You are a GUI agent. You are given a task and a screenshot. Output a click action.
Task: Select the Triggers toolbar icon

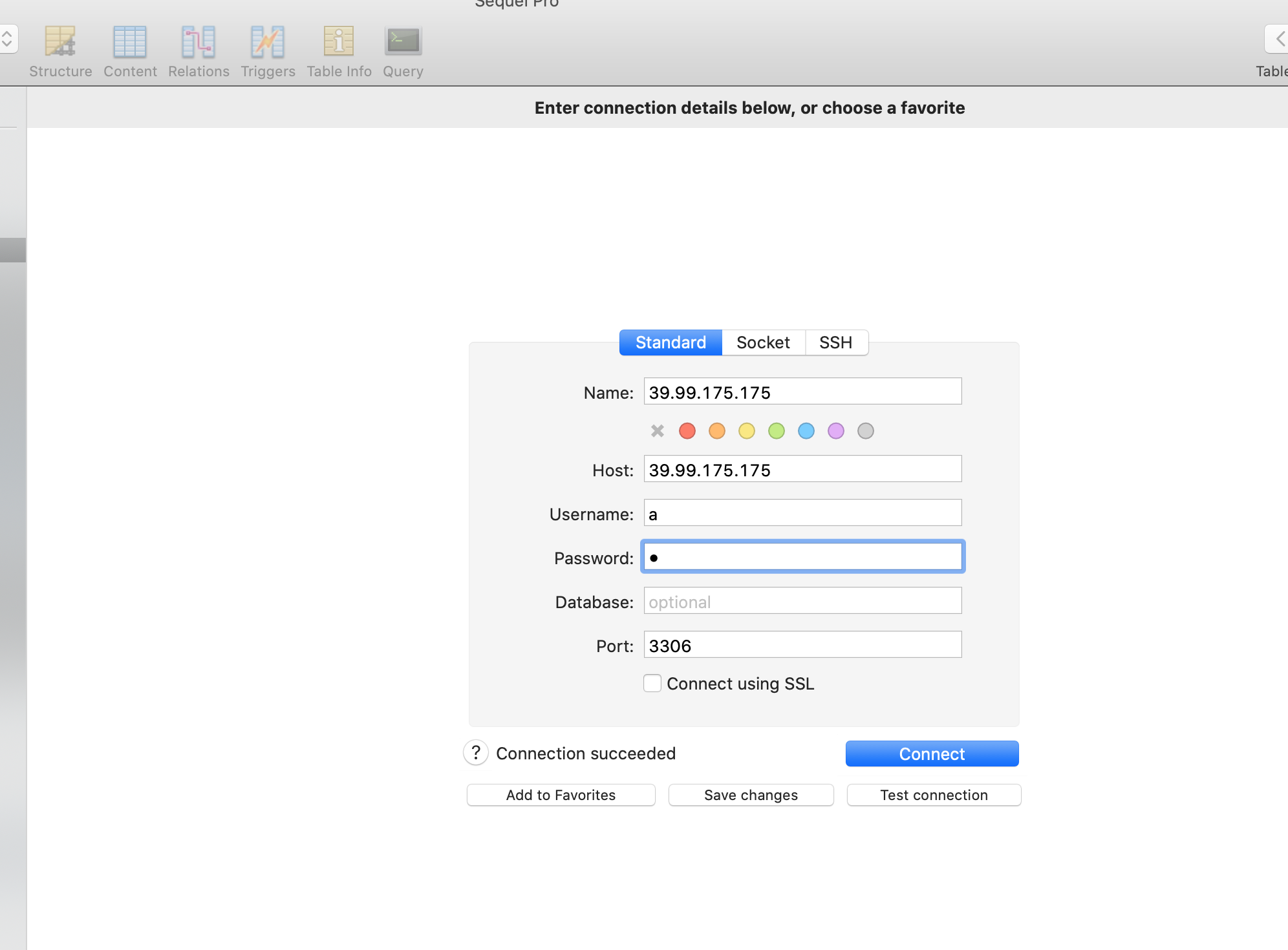[268, 41]
